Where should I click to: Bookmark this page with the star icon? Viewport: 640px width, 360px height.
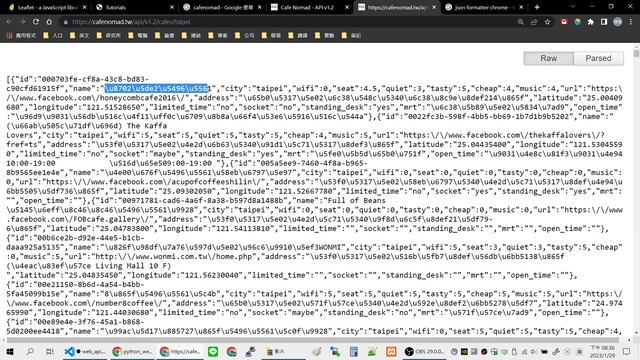pos(547,22)
